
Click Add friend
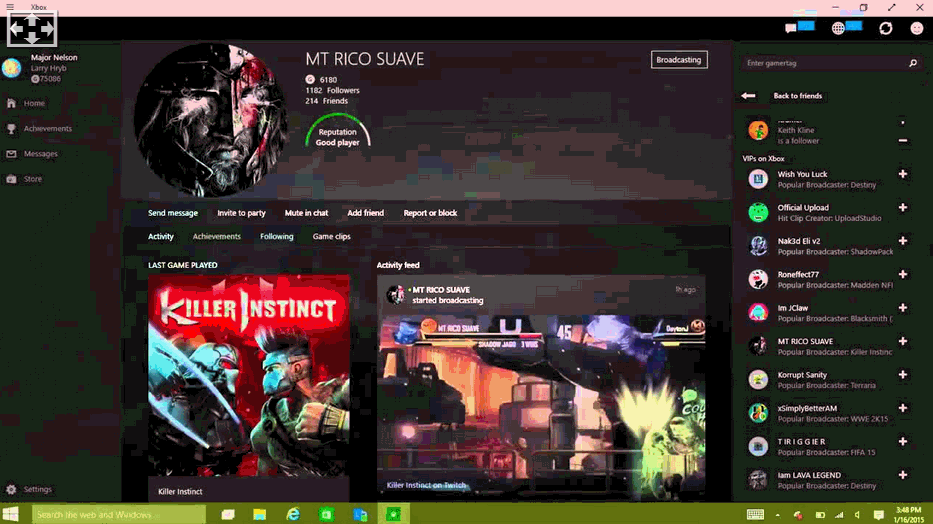(x=365, y=213)
